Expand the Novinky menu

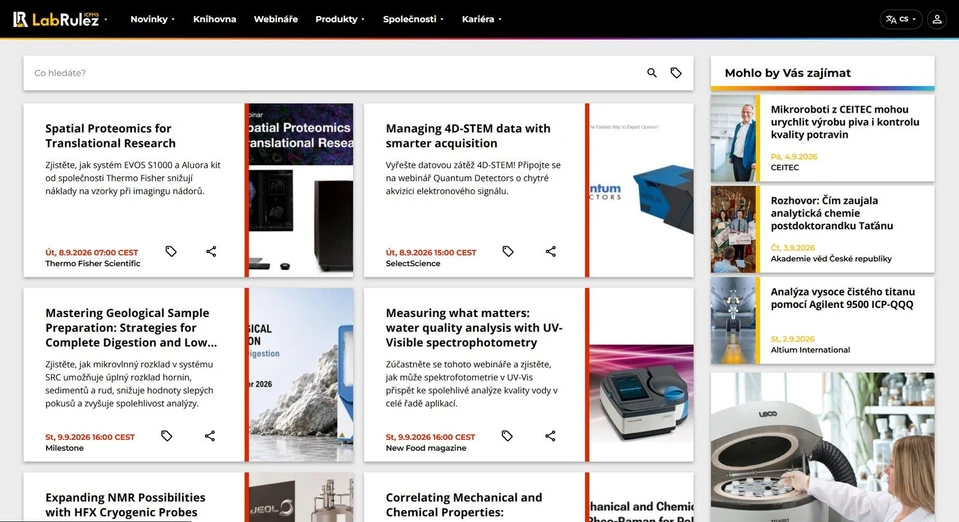click(x=152, y=19)
